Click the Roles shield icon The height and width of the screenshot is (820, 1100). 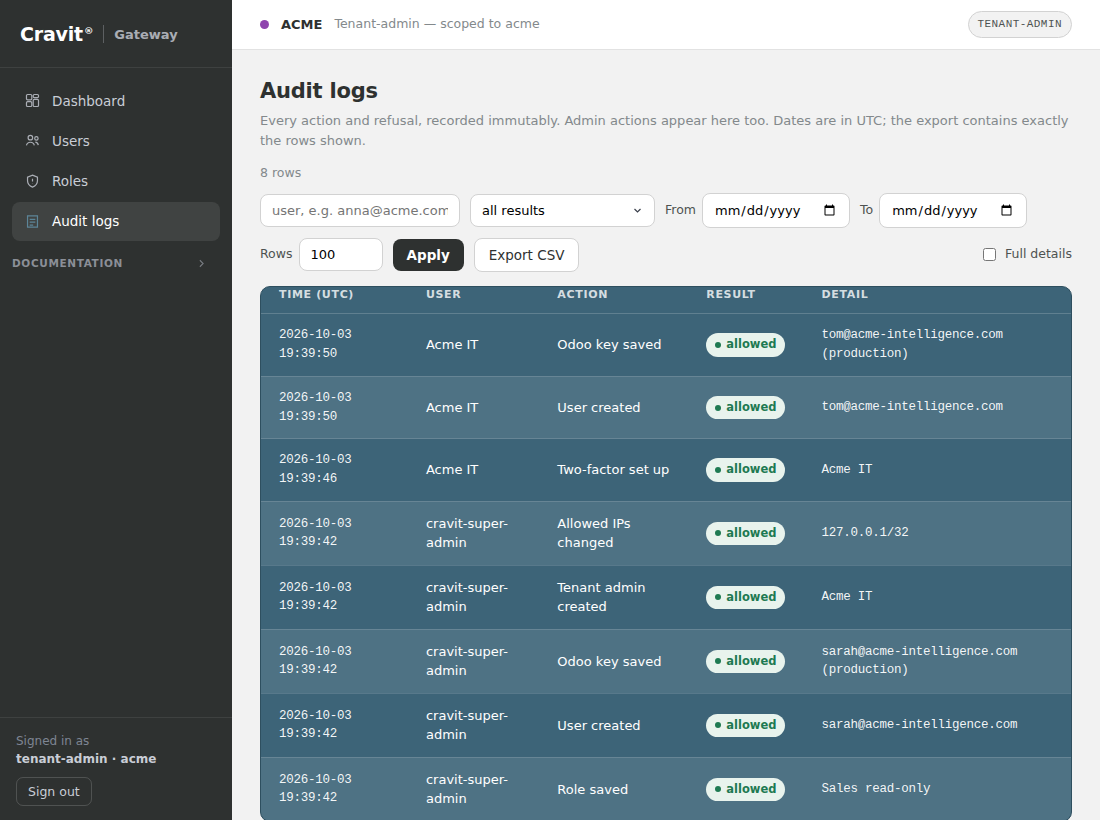pos(32,181)
